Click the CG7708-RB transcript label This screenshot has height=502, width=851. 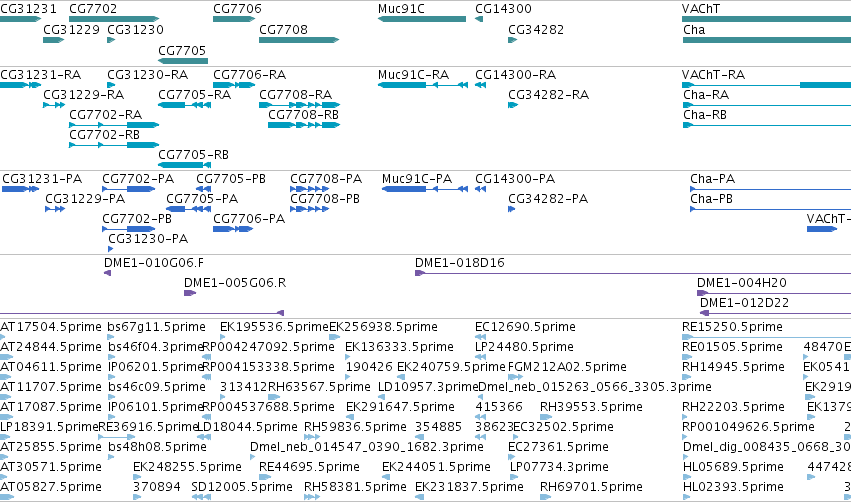coord(303,115)
